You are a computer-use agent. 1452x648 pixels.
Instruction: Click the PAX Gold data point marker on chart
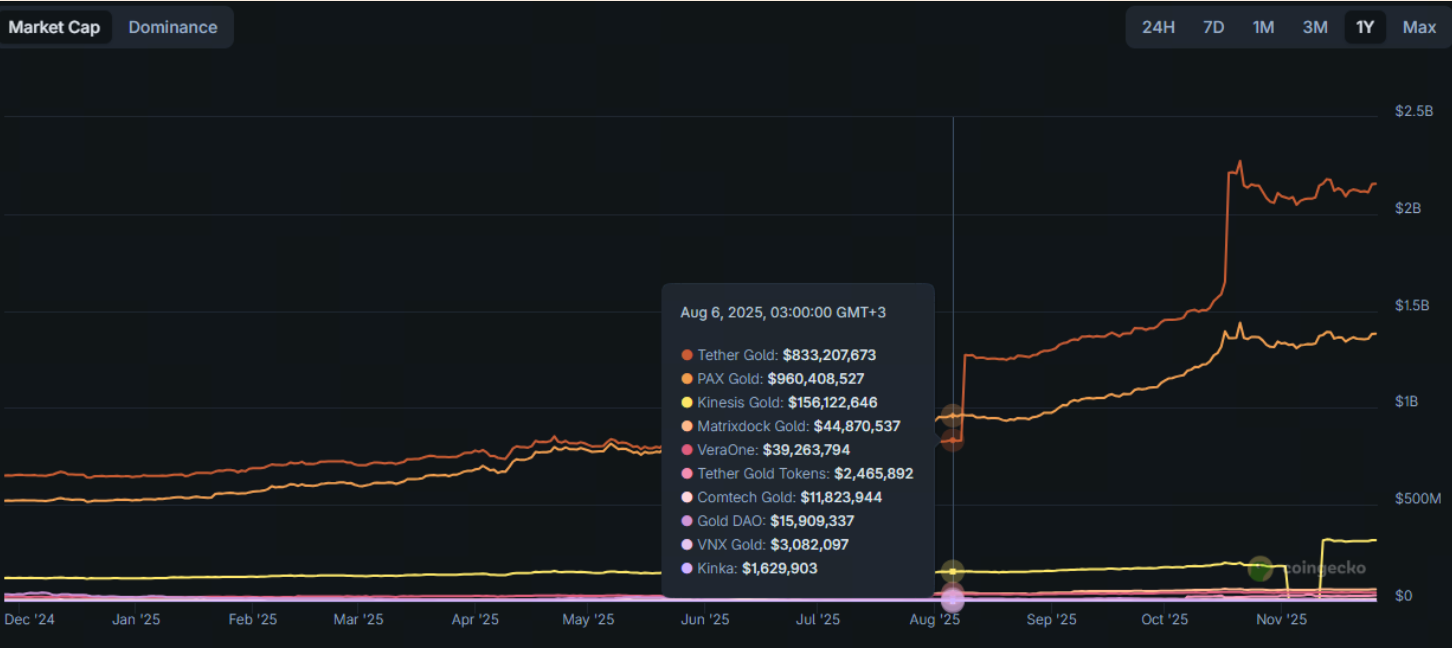point(953,415)
